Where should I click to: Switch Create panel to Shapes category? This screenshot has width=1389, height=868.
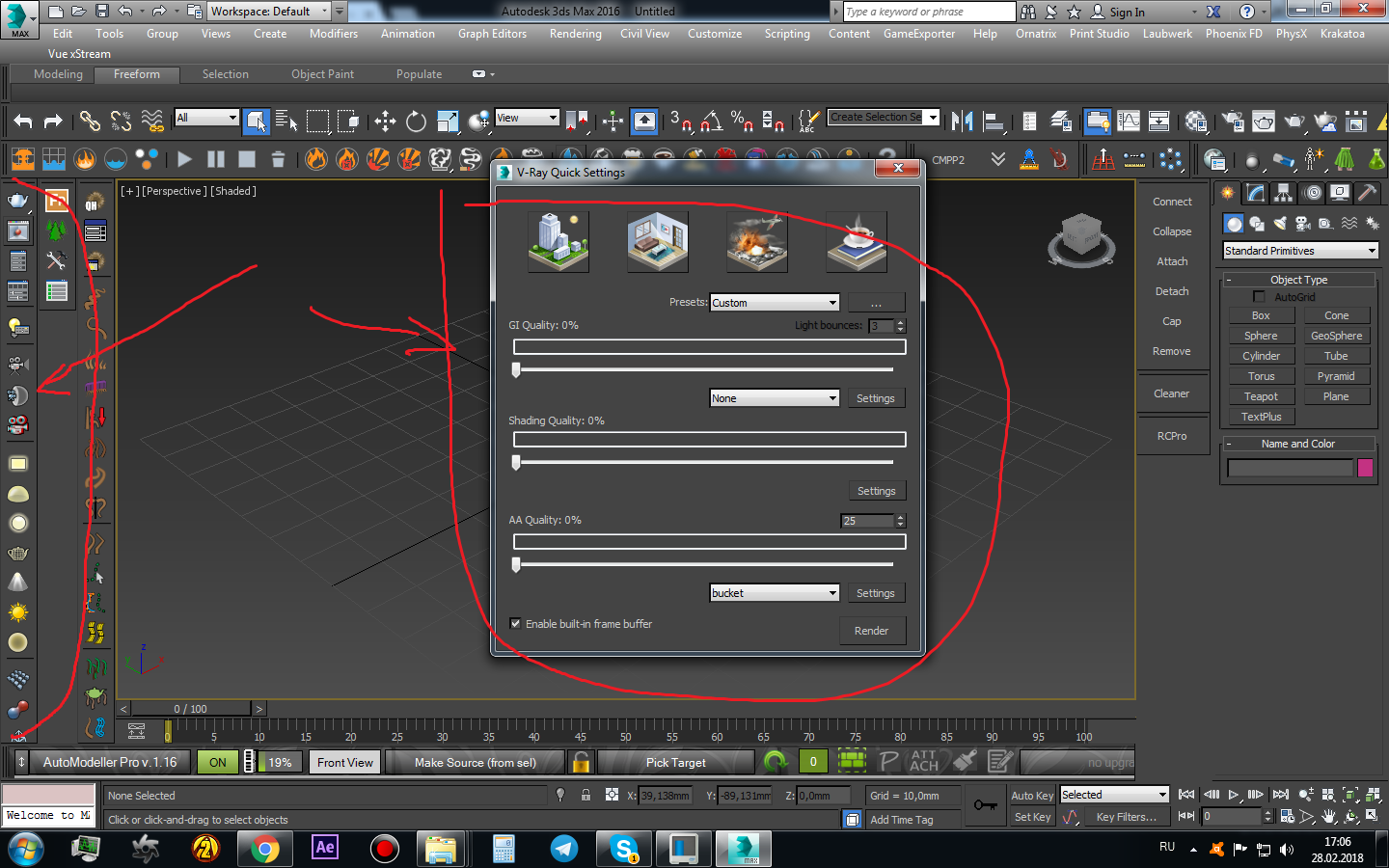pos(1257,224)
